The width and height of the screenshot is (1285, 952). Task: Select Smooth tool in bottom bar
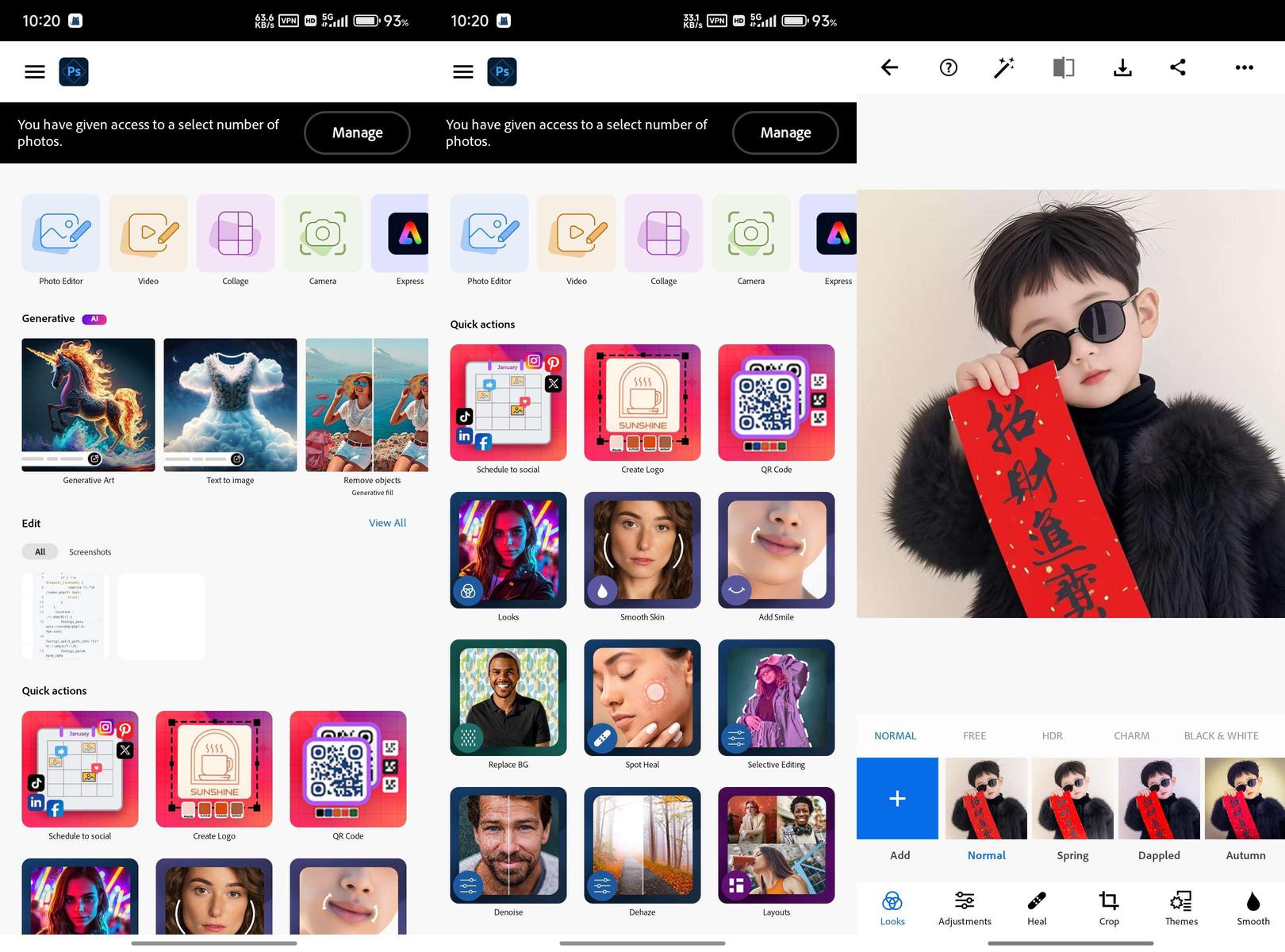pyautogui.click(x=1253, y=908)
